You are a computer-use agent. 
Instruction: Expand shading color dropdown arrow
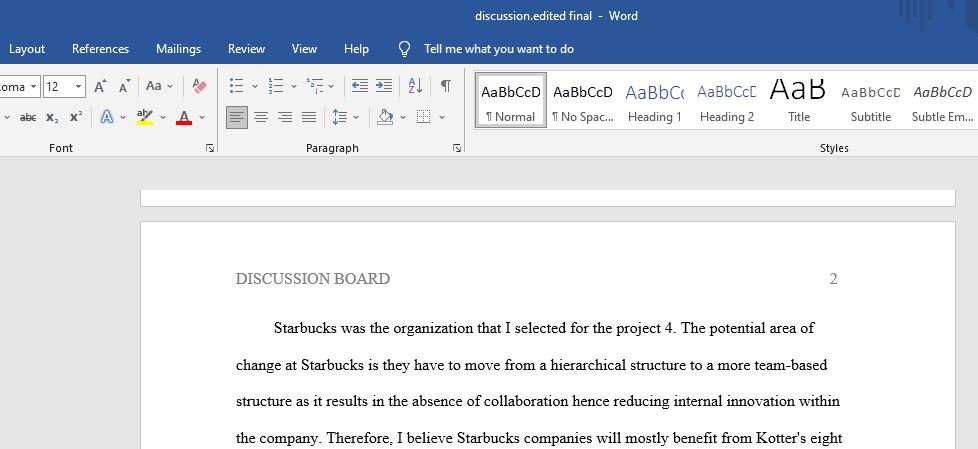tap(403, 117)
